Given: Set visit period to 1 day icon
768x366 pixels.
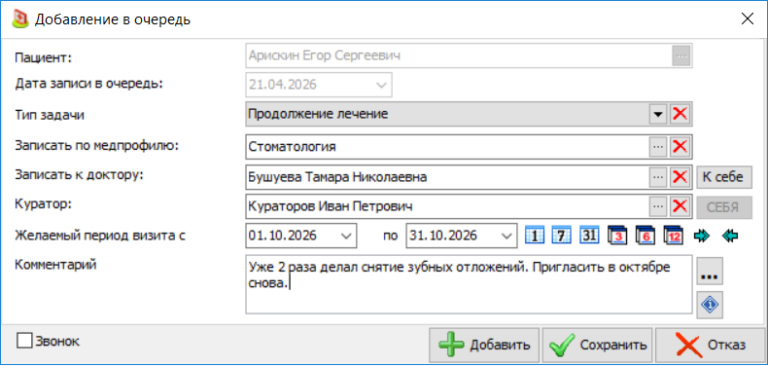Looking at the screenshot, I should (x=534, y=236).
